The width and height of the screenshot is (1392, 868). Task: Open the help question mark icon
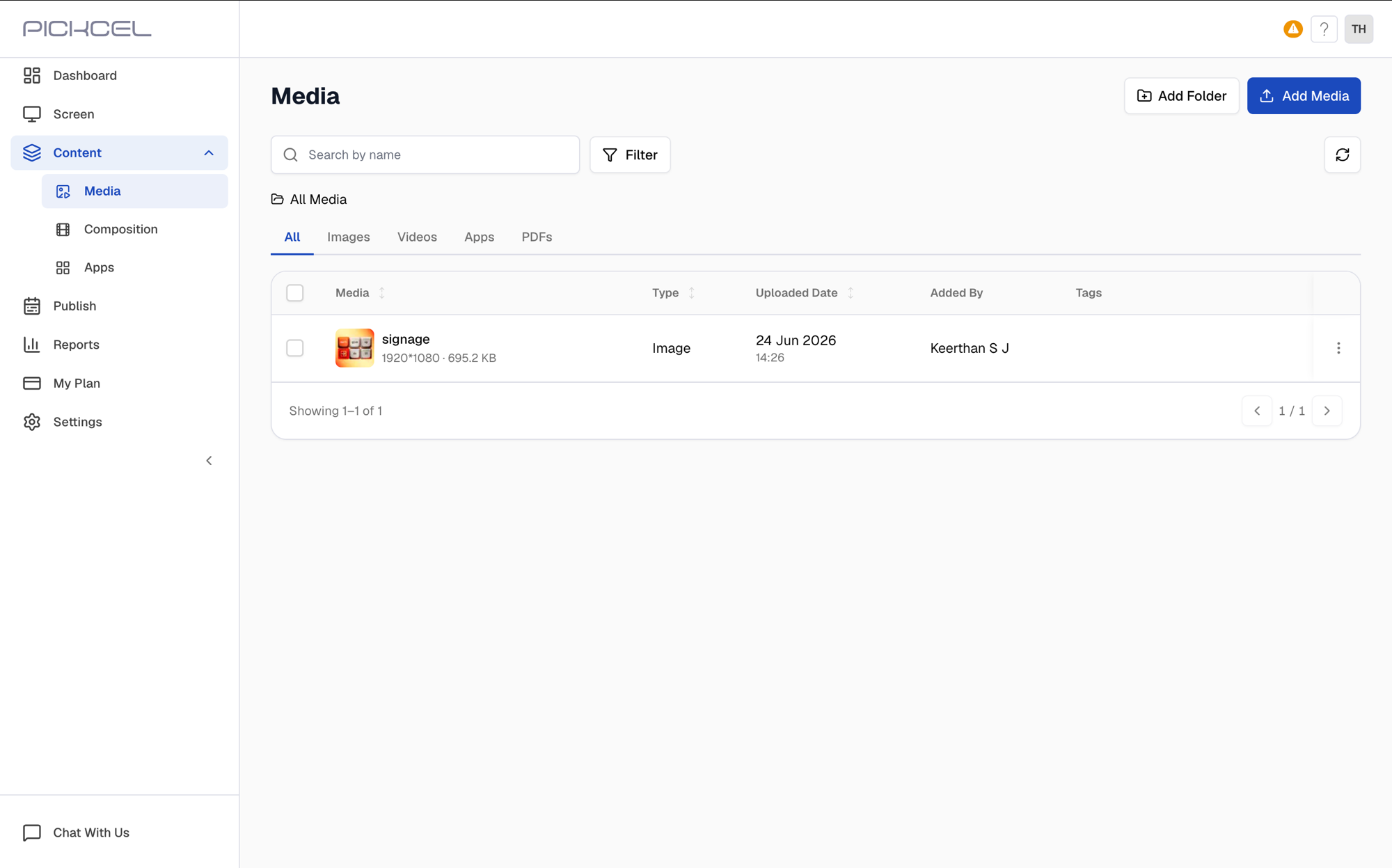[1324, 29]
